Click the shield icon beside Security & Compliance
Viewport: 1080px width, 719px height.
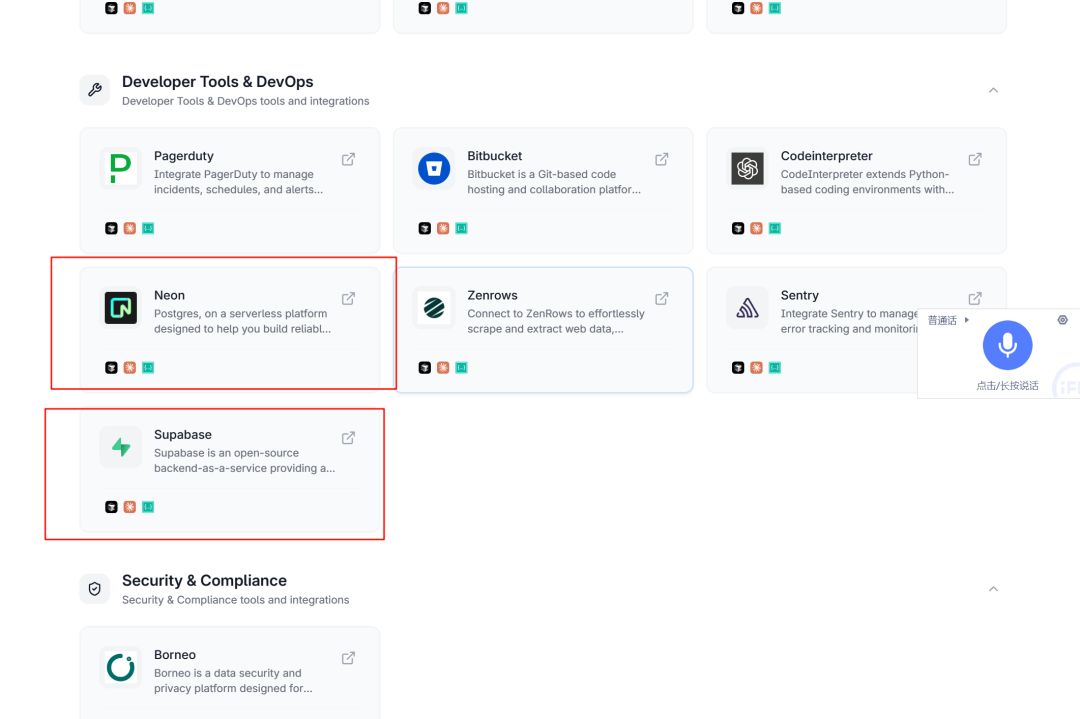(94, 589)
